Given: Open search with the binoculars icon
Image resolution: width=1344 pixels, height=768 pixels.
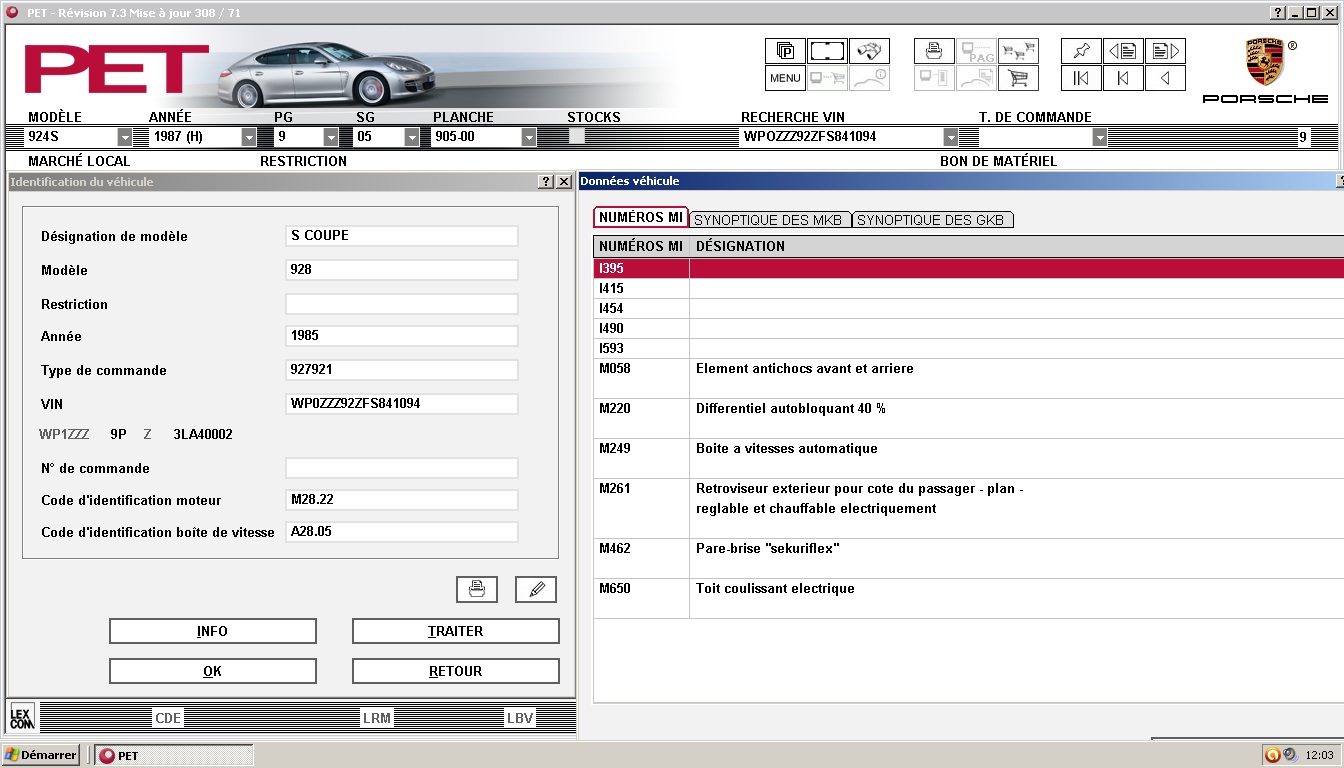Looking at the screenshot, I should click(869, 51).
